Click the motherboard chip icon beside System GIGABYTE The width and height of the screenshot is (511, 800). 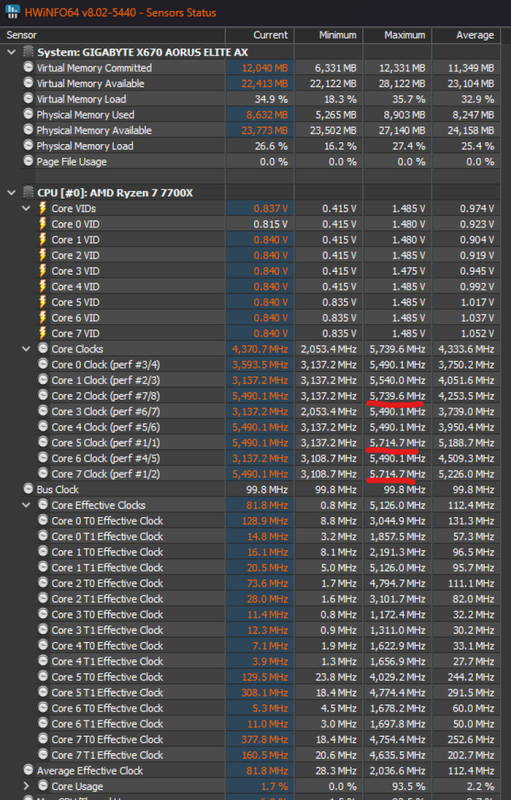click(29, 52)
